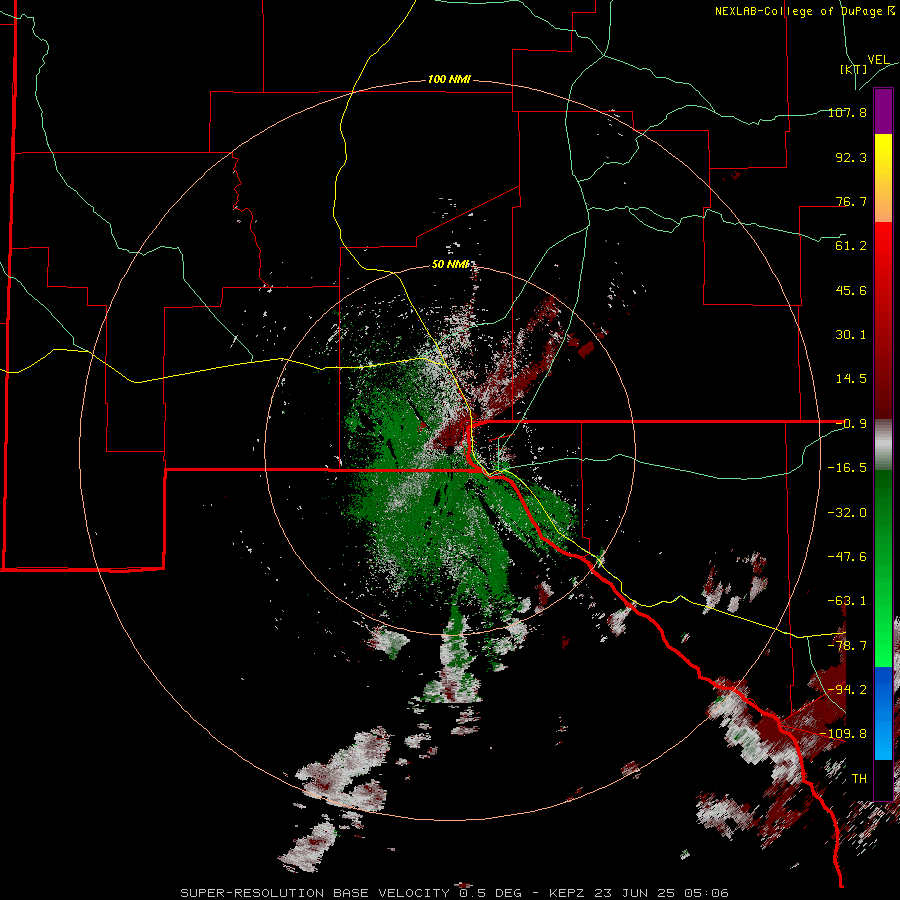Click the -63.1 scale value
Screen dimensions: 900x900
847,601
